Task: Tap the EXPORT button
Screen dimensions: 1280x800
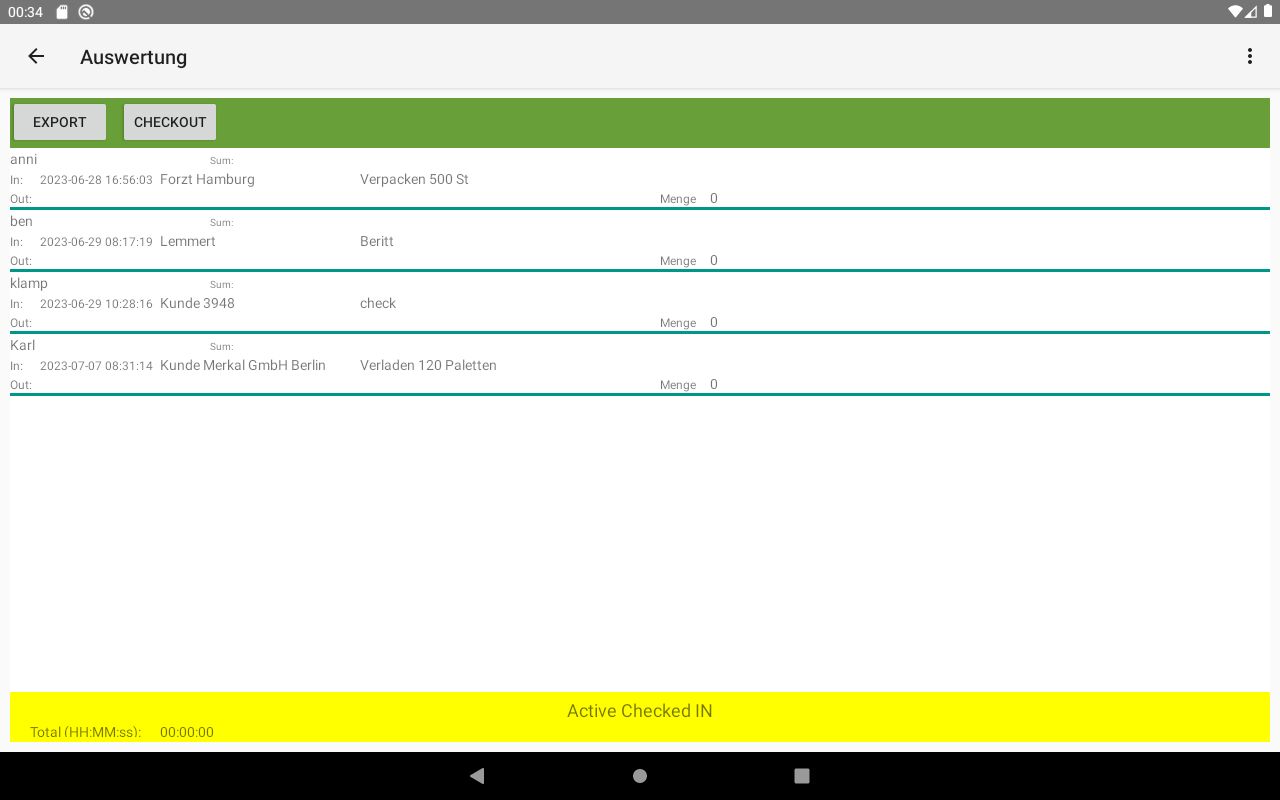Action: coord(60,122)
